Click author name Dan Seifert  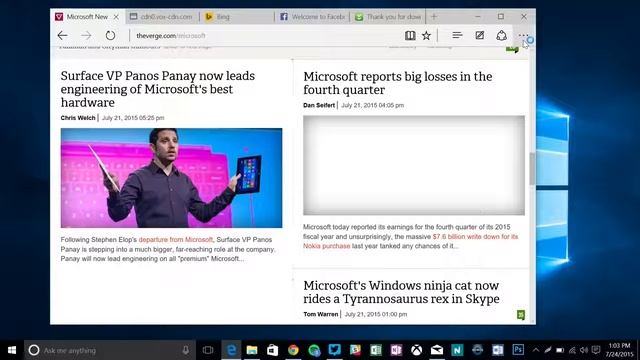[x=319, y=105]
